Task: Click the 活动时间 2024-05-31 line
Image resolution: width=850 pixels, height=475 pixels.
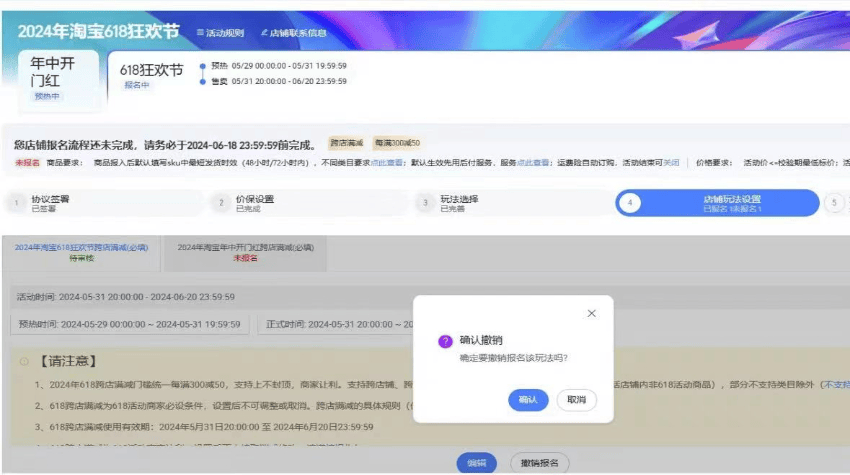Action: pyautogui.click(x=126, y=297)
